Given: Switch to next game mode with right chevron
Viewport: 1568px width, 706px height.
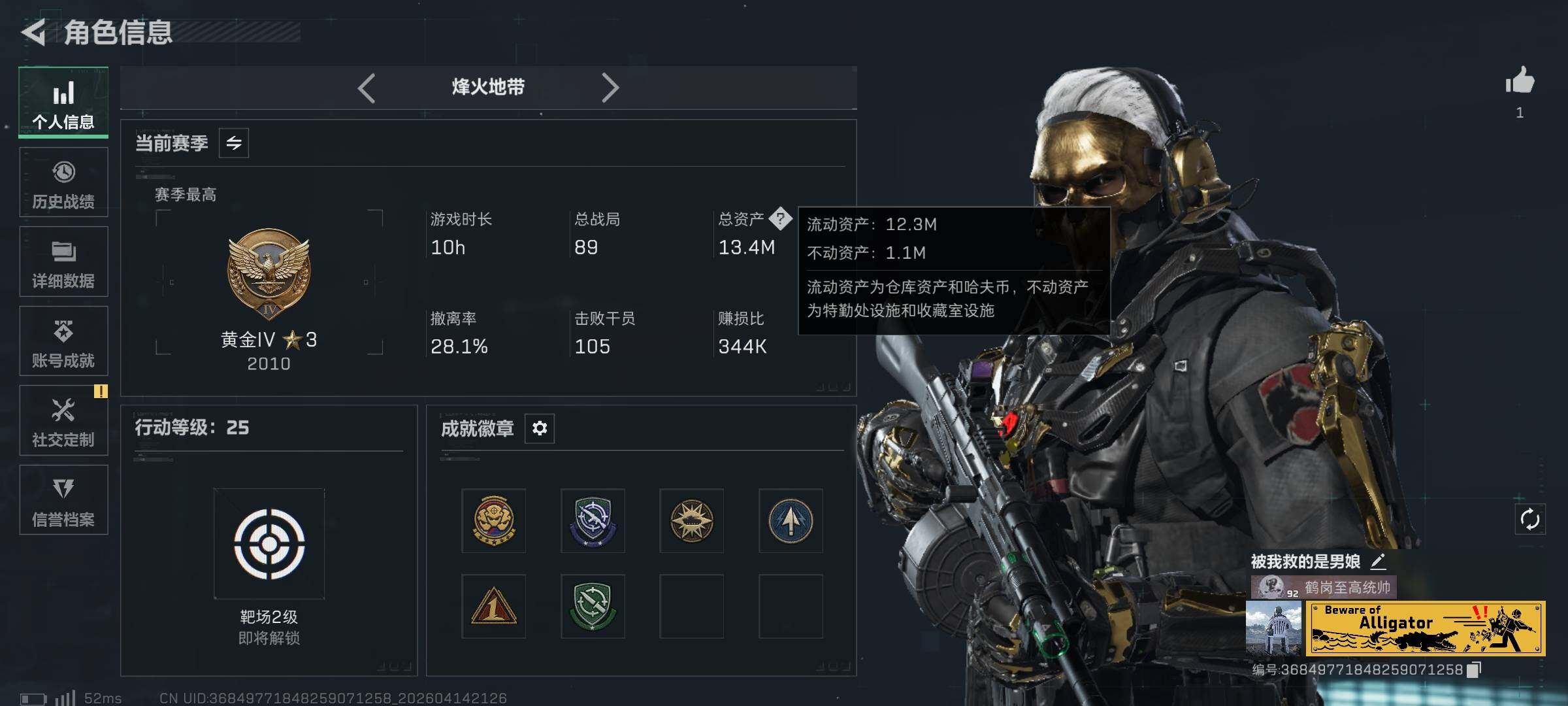Looking at the screenshot, I should (610, 88).
